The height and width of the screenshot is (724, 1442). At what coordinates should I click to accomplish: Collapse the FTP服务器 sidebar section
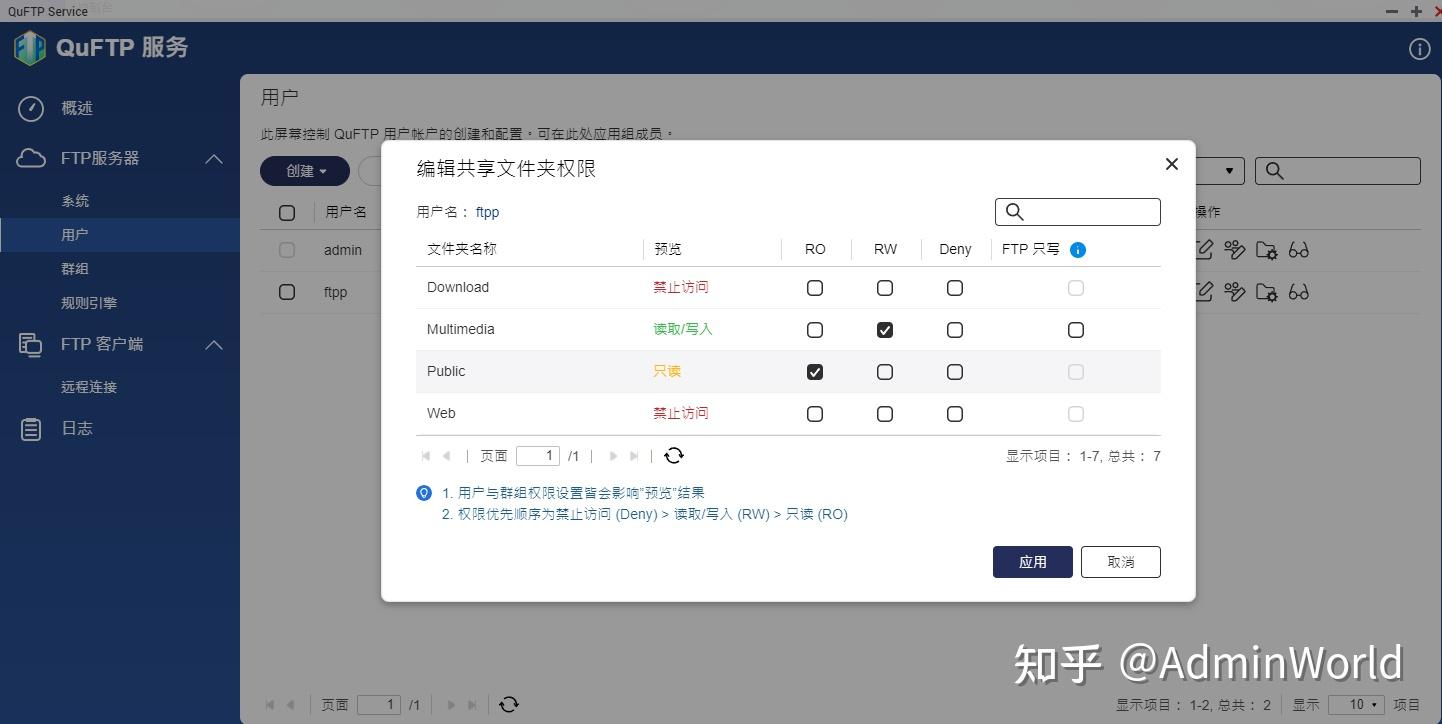pyautogui.click(x=213, y=158)
